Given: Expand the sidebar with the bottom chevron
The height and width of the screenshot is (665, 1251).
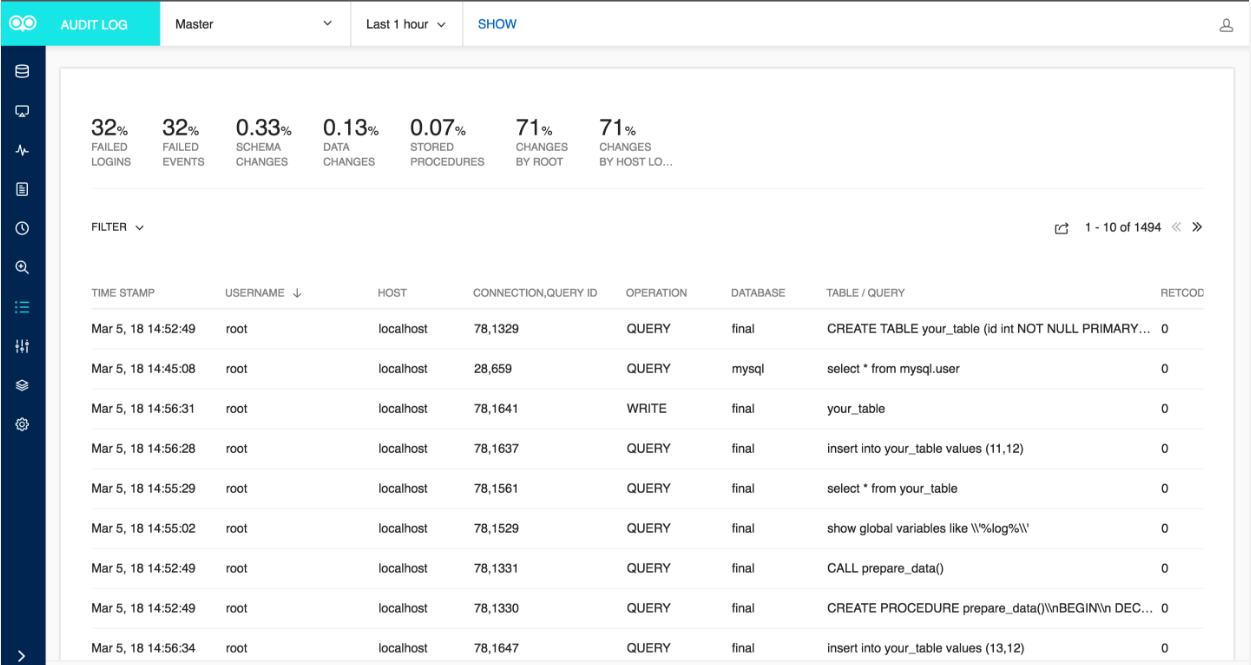Looking at the screenshot, I should (22, 656).
